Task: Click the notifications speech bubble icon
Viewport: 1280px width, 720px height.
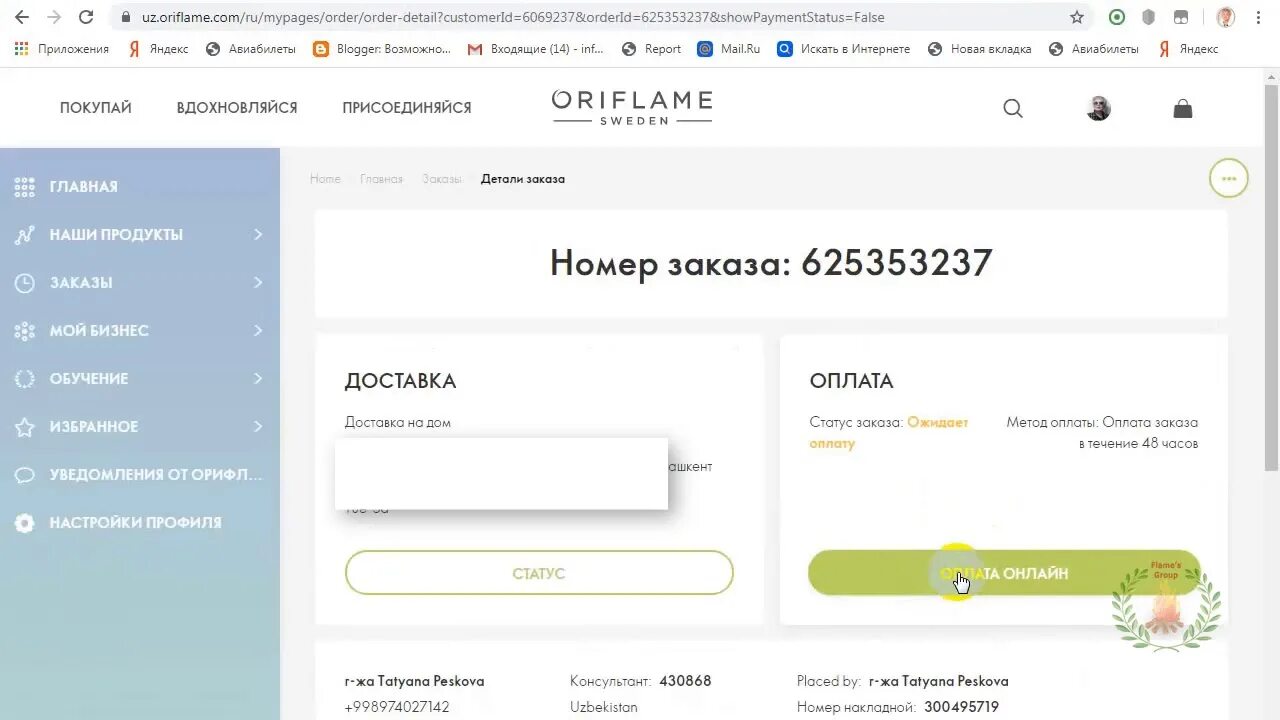Action: click(x=25, y=475)
